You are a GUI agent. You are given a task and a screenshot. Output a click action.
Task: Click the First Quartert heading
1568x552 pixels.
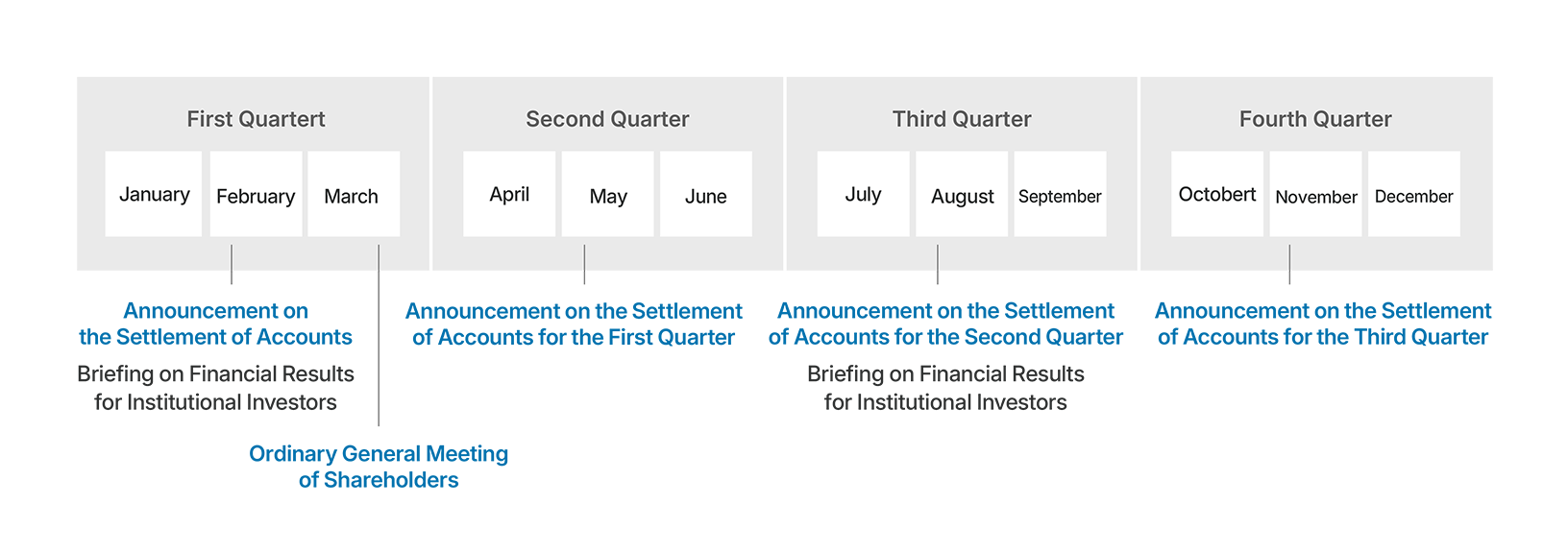[x=256, y=119]
